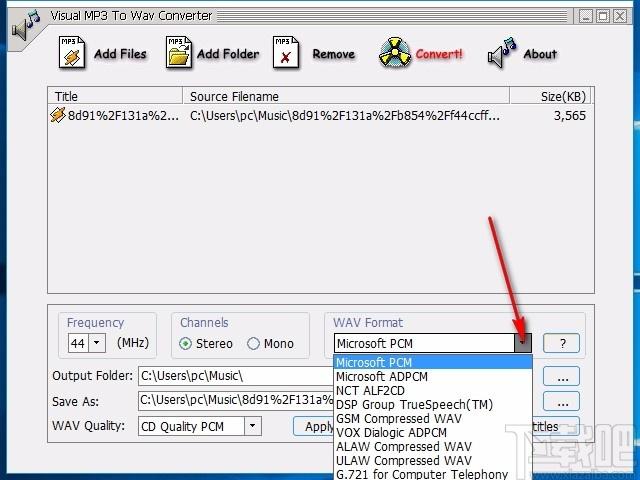Choose ALAW Compressed WAV format
The image size is (640, 480).
[x=433, y=447]
